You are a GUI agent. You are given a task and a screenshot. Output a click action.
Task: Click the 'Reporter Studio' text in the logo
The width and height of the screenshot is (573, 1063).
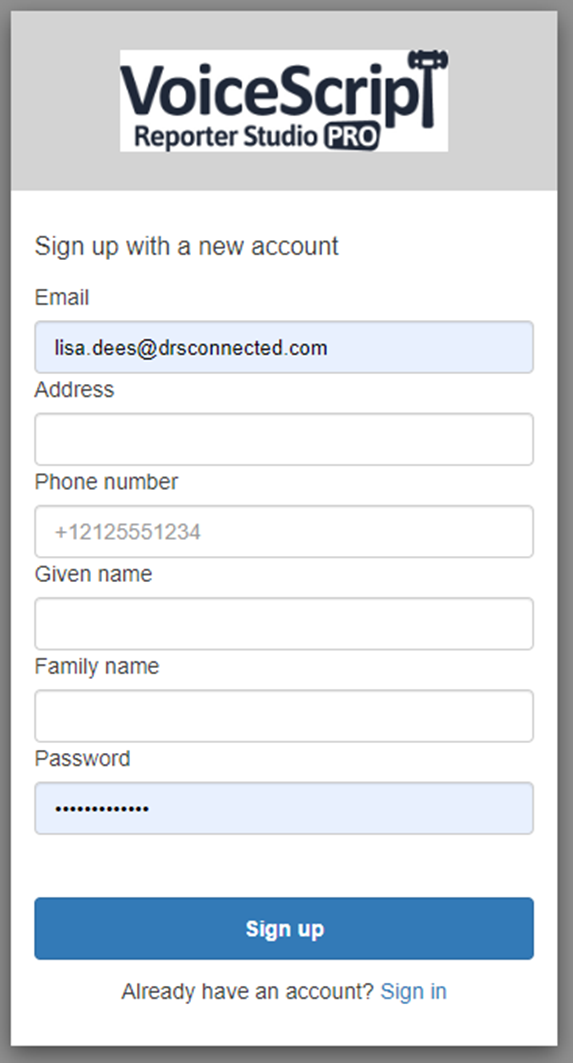(226, 136)
